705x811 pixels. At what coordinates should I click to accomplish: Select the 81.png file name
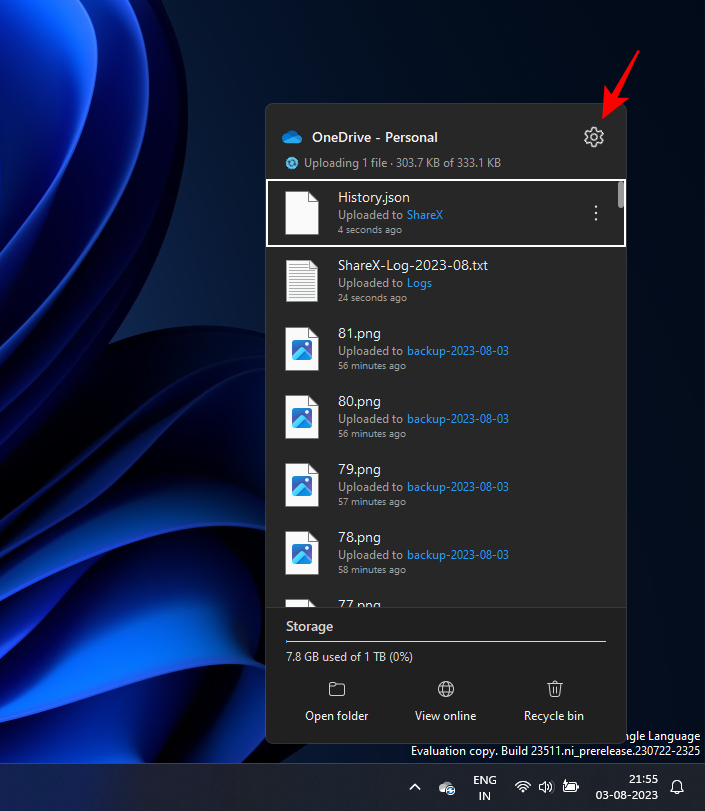pos(359,334)
